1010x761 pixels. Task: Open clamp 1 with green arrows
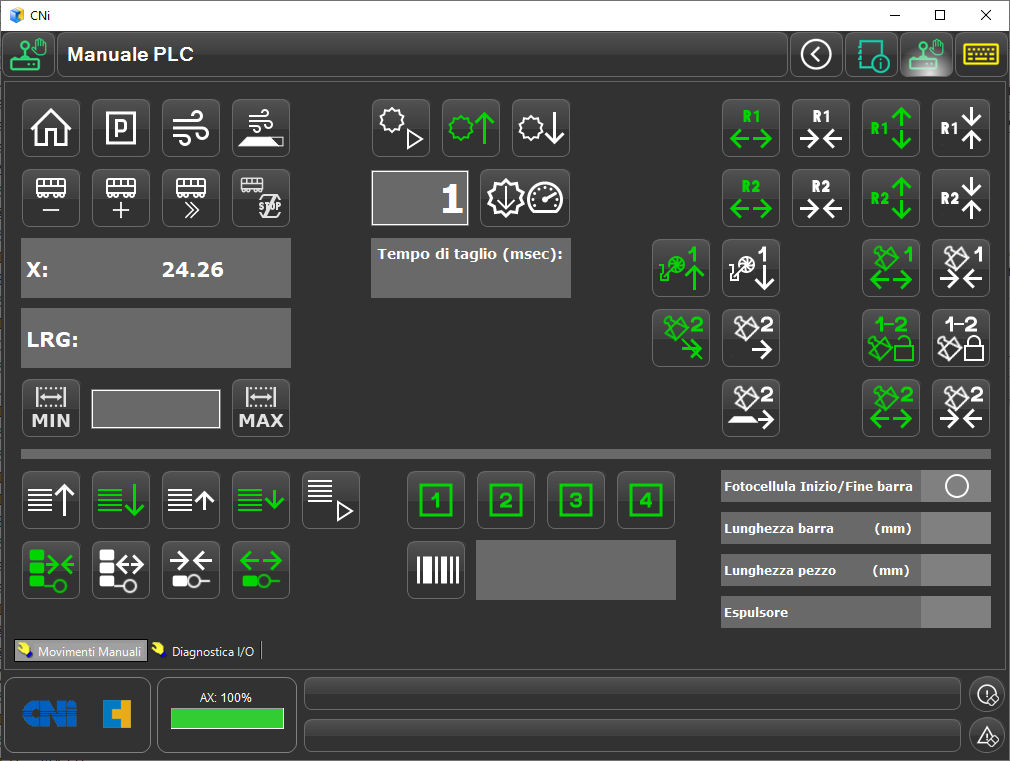tap(891, 268)
